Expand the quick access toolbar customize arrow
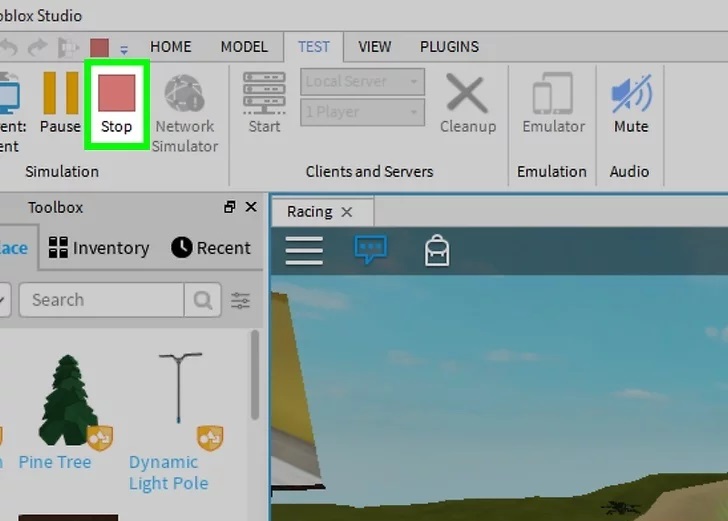Viewport: 728px width, 521px height. [x=124, y=49]
